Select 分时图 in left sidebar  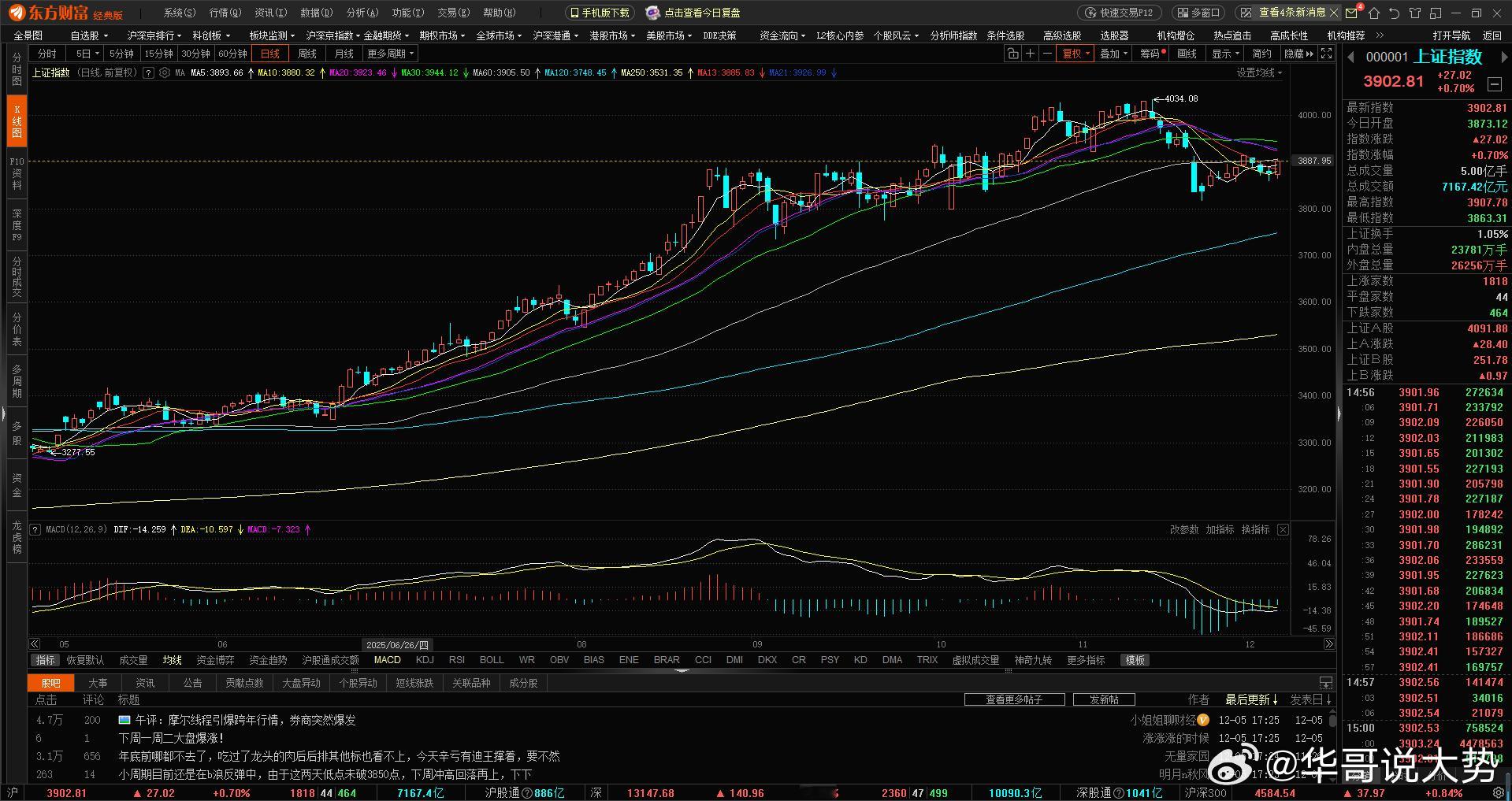[x=17, y=70]
